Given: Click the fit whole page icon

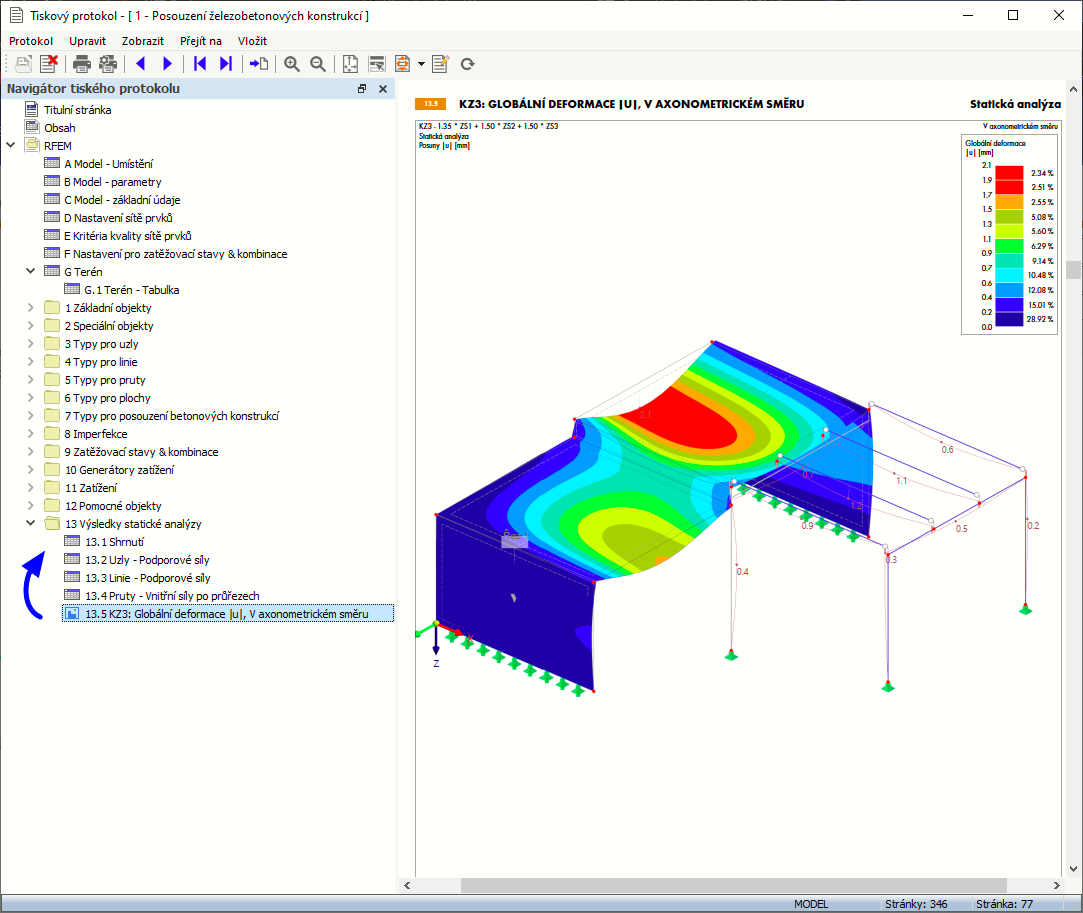Looking at the screenshot, I should (350, 64).
